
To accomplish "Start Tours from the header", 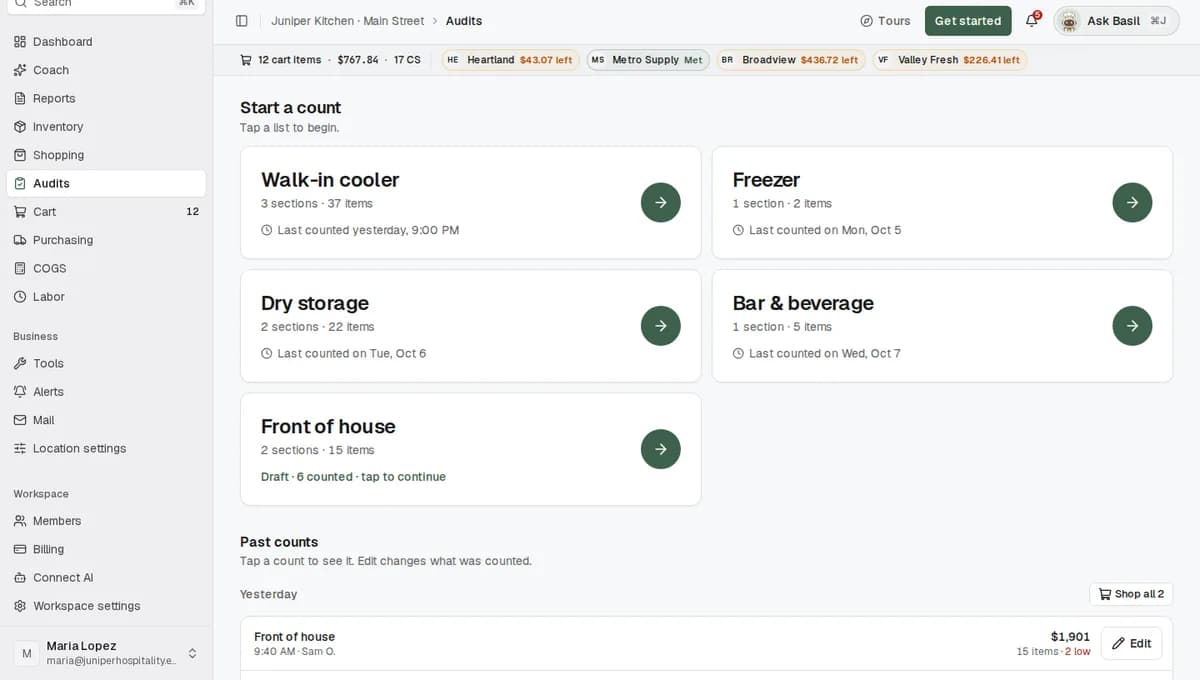I will point(885,21).
